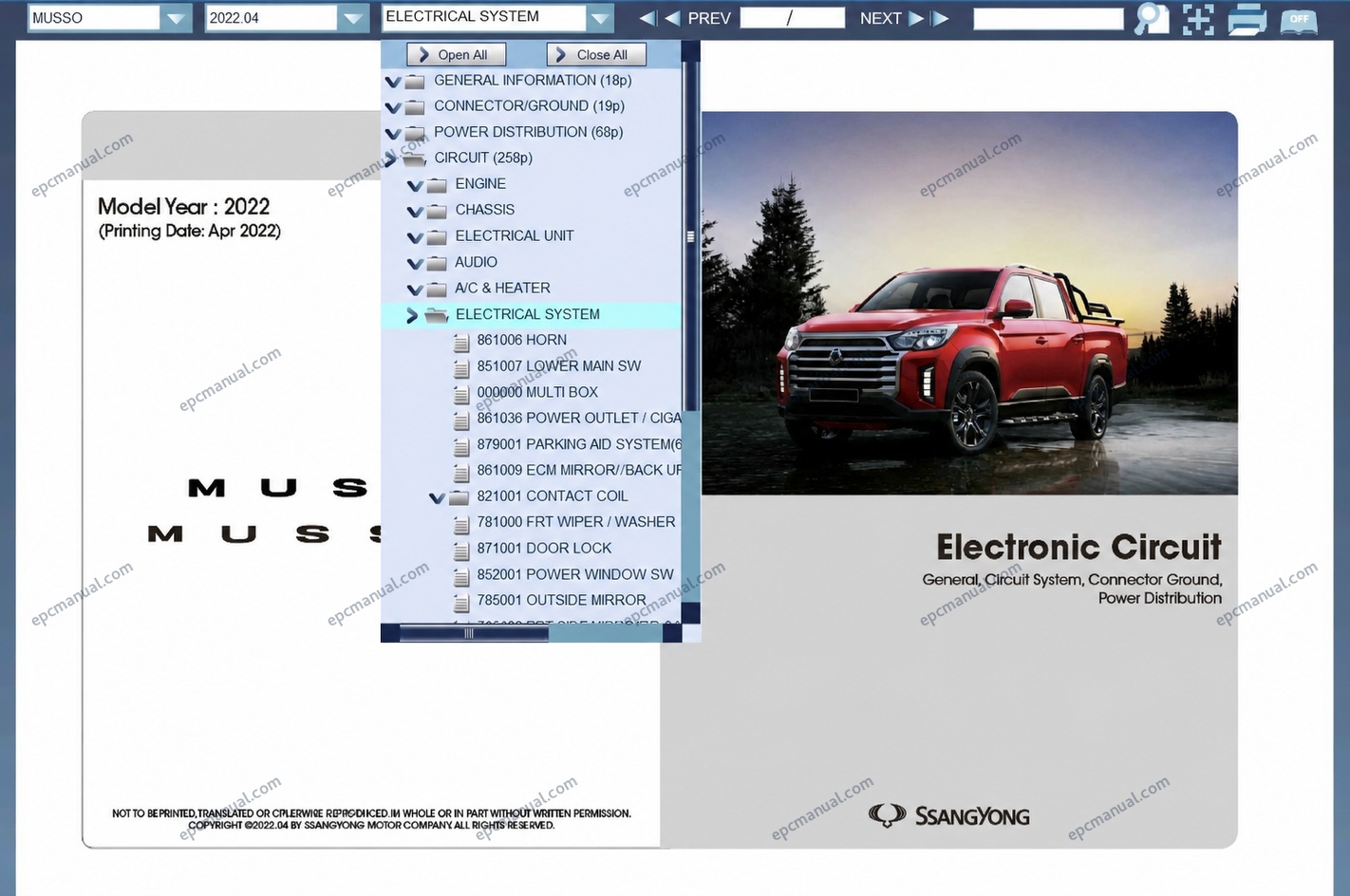Viewport: 1350px width, 896px height.
Task: Toggle the OFF book icon
Action: (1299, 19)
